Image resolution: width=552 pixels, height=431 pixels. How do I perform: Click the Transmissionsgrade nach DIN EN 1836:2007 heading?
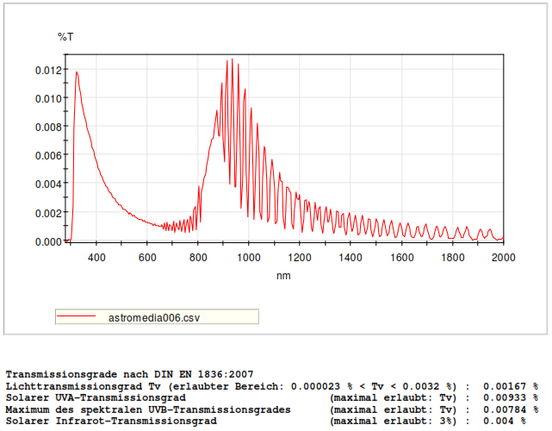(x=129, y=374)
